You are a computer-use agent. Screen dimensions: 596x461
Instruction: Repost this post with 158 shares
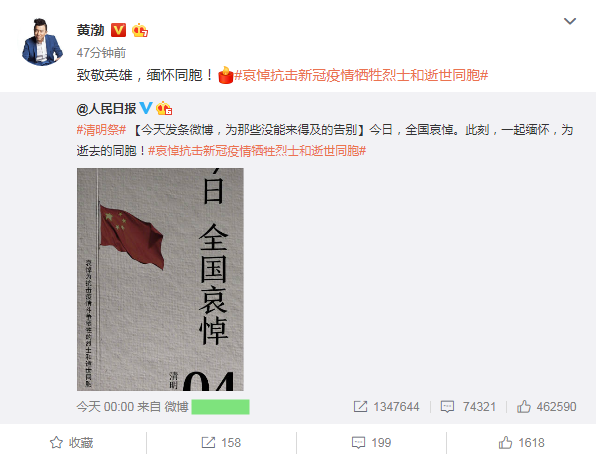click(221, 443)
